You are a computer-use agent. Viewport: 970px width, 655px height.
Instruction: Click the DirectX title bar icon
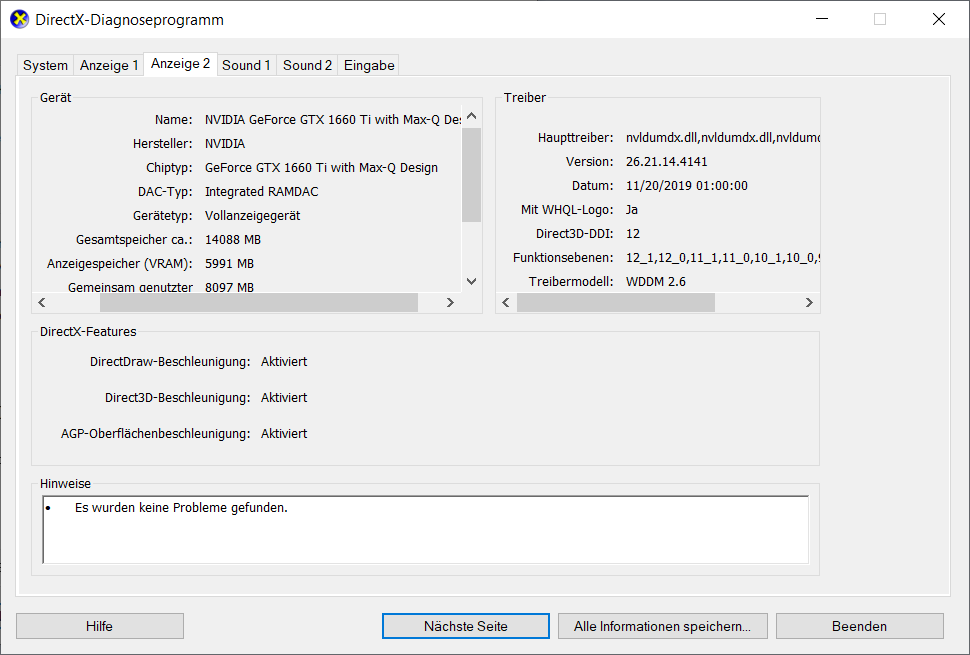pyautogui.click(x=20, y=19)
